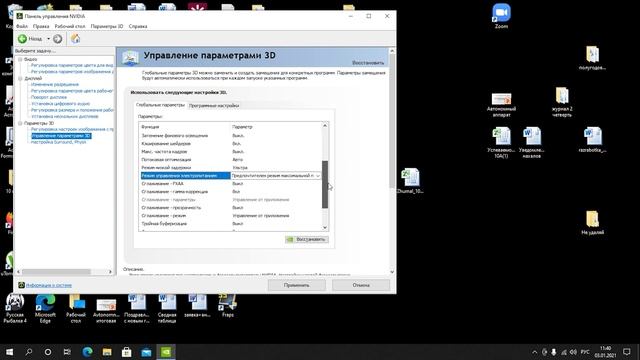The image size is (640, 360).
Task: Select Настройка Surround, PhysX tree item
Action: (x=58, y=142)
